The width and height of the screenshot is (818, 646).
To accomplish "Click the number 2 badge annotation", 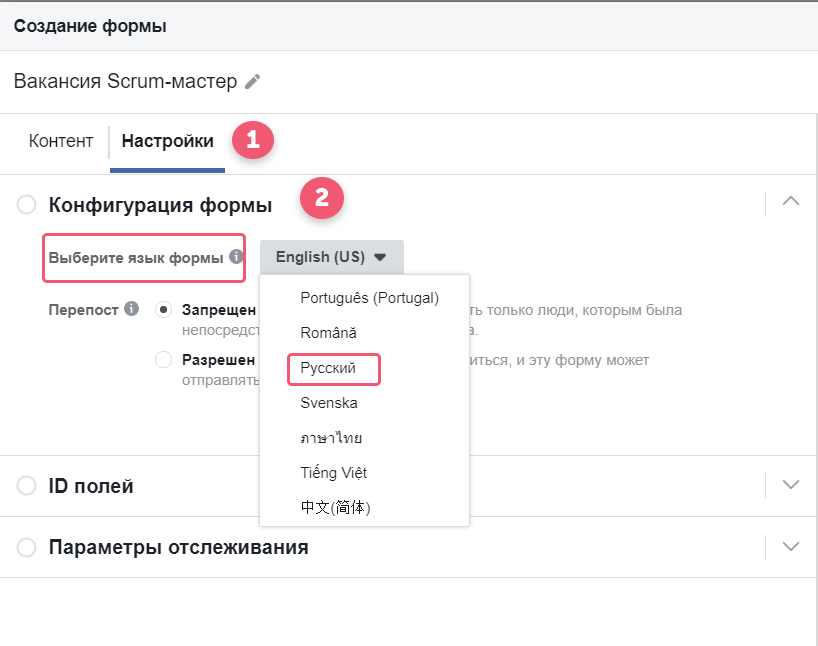I will coord(320,198).
